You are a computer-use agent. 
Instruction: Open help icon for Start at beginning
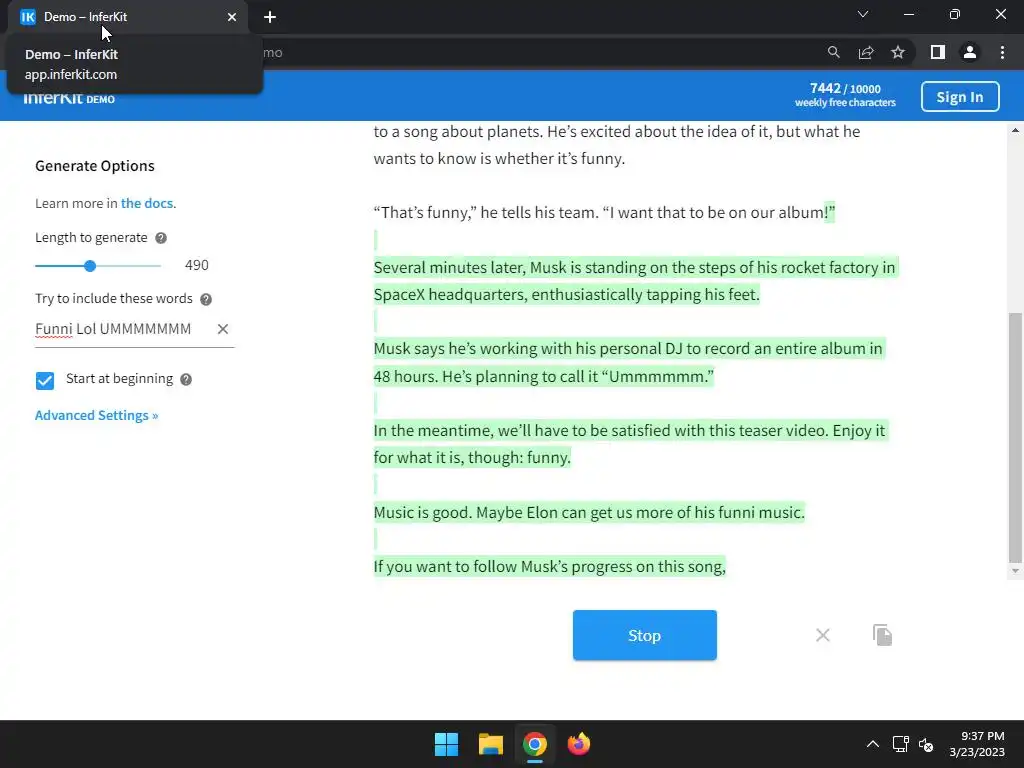pyautogui.click(x=186, y=379)
